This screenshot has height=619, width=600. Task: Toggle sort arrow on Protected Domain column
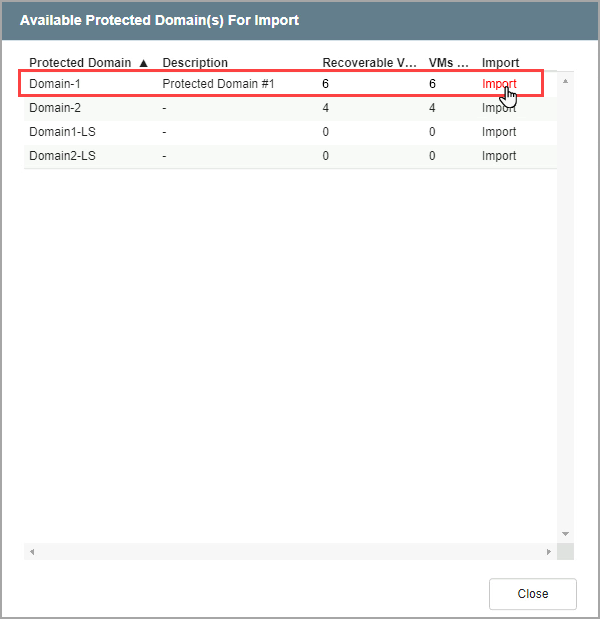(143, 63)
